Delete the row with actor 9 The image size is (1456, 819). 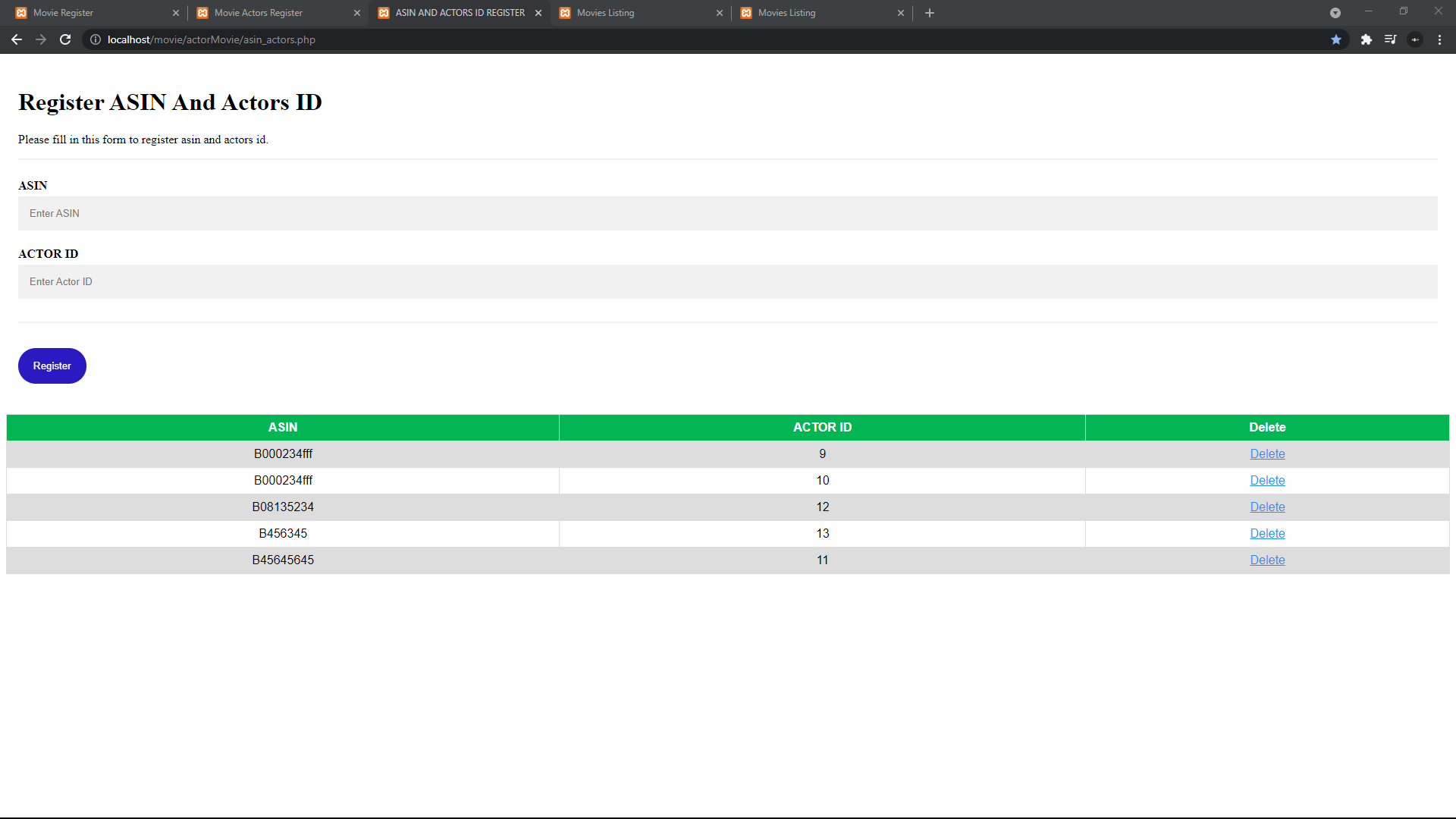(1267, 453)
